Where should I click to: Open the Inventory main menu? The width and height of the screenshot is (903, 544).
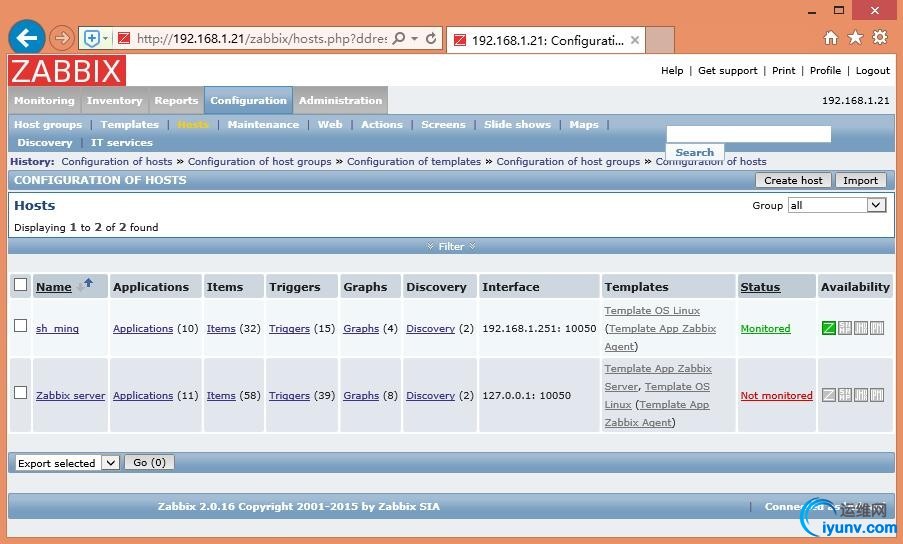pos(115,100)
